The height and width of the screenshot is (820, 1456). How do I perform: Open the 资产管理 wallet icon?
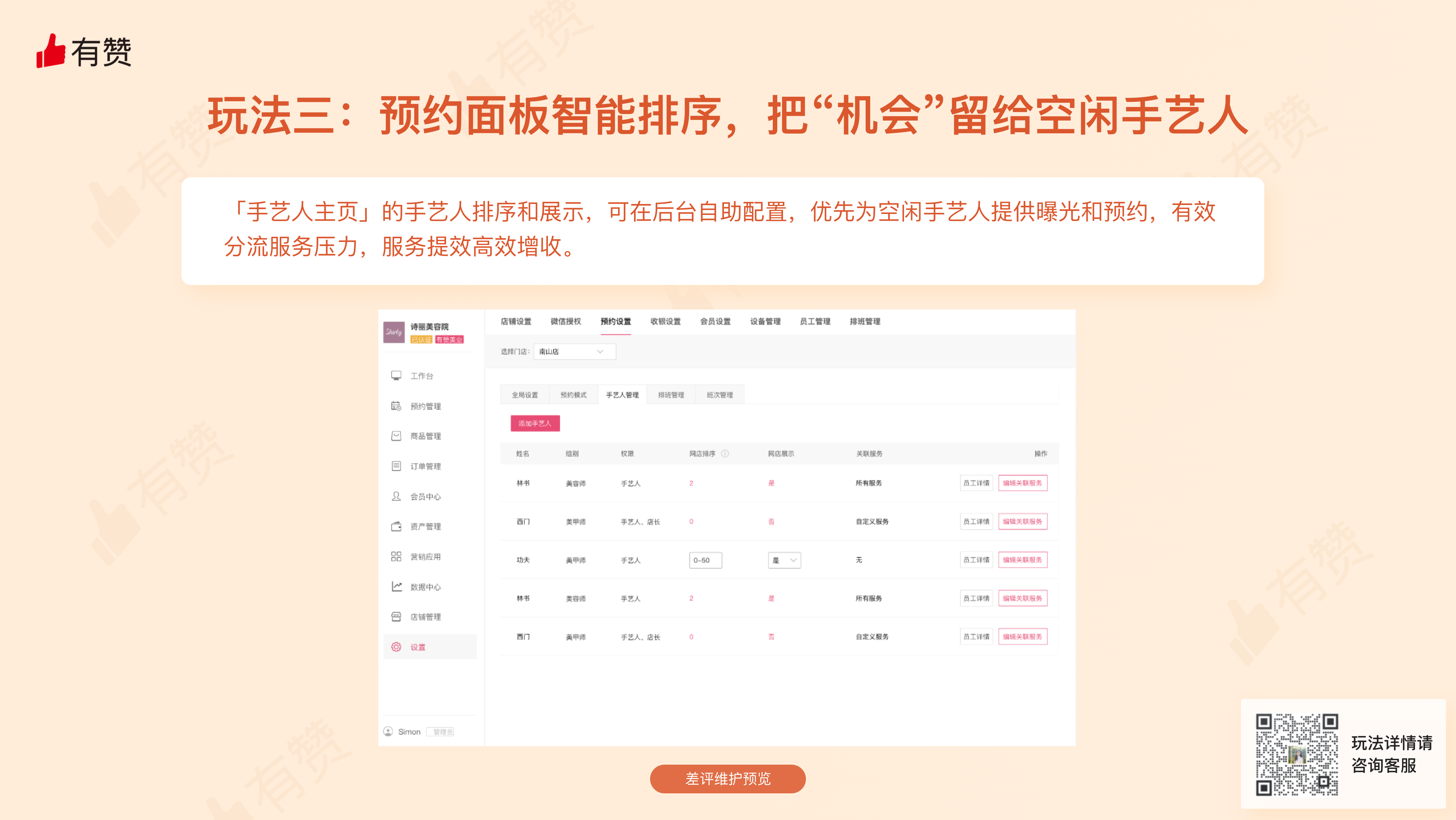[396, 526]
